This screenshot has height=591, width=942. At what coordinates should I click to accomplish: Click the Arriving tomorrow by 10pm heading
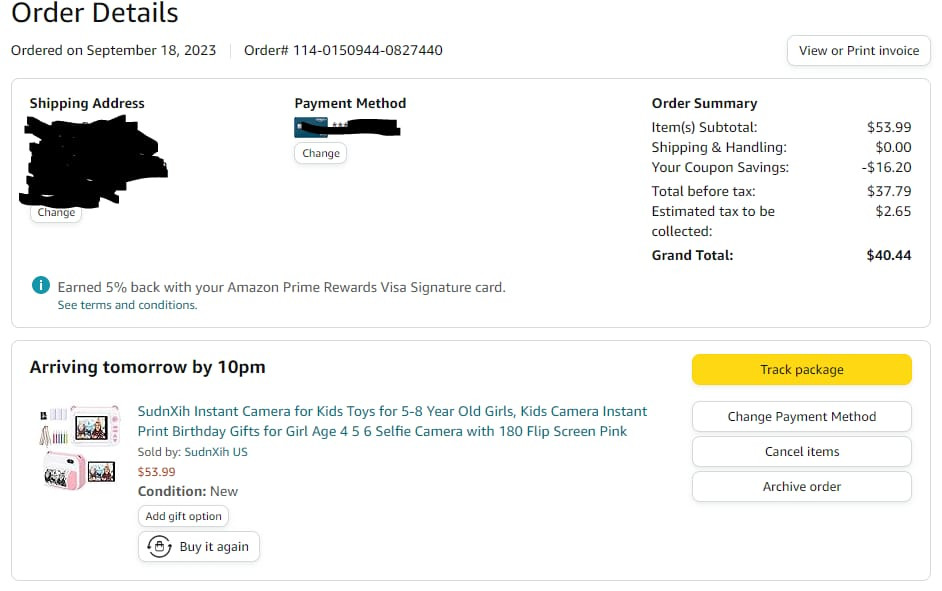click(148, 367)
